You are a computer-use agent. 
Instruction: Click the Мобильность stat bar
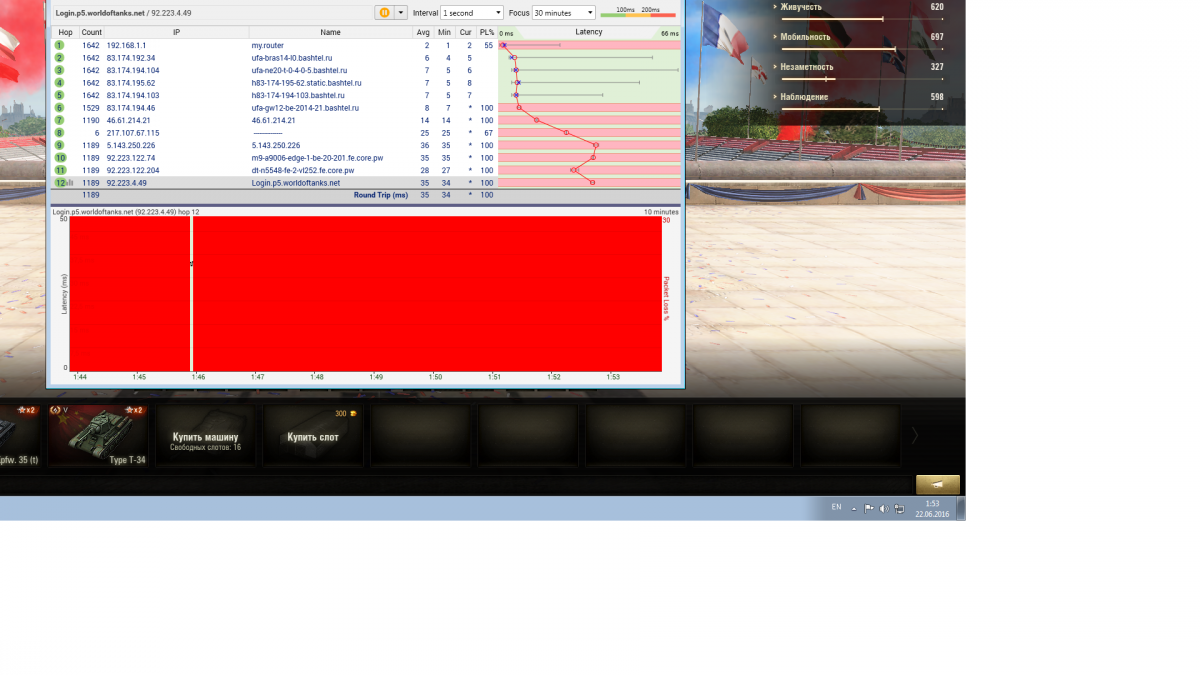pos(862,49)
